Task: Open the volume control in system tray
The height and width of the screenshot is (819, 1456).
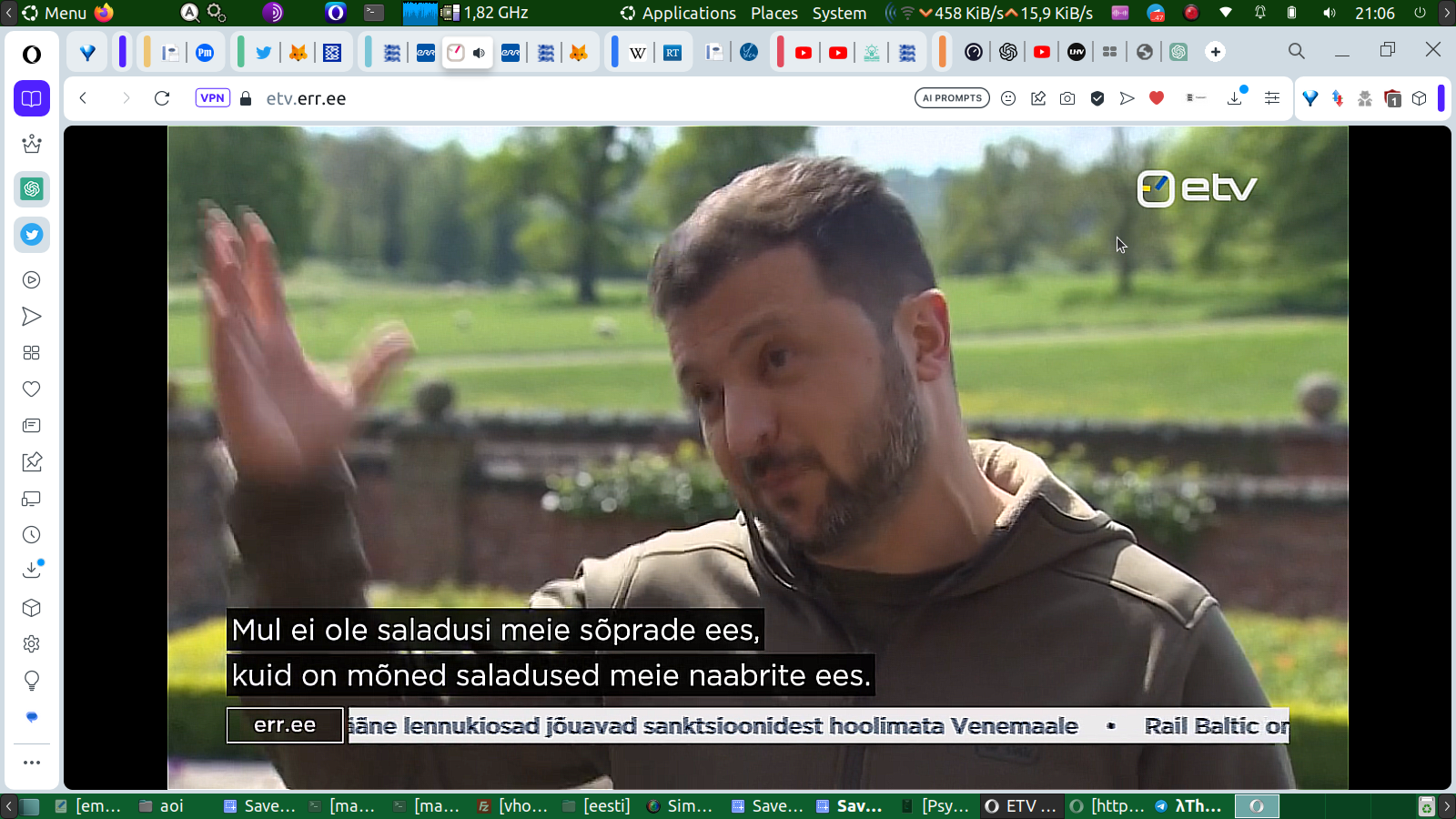Action: [x=1330, y=13]
